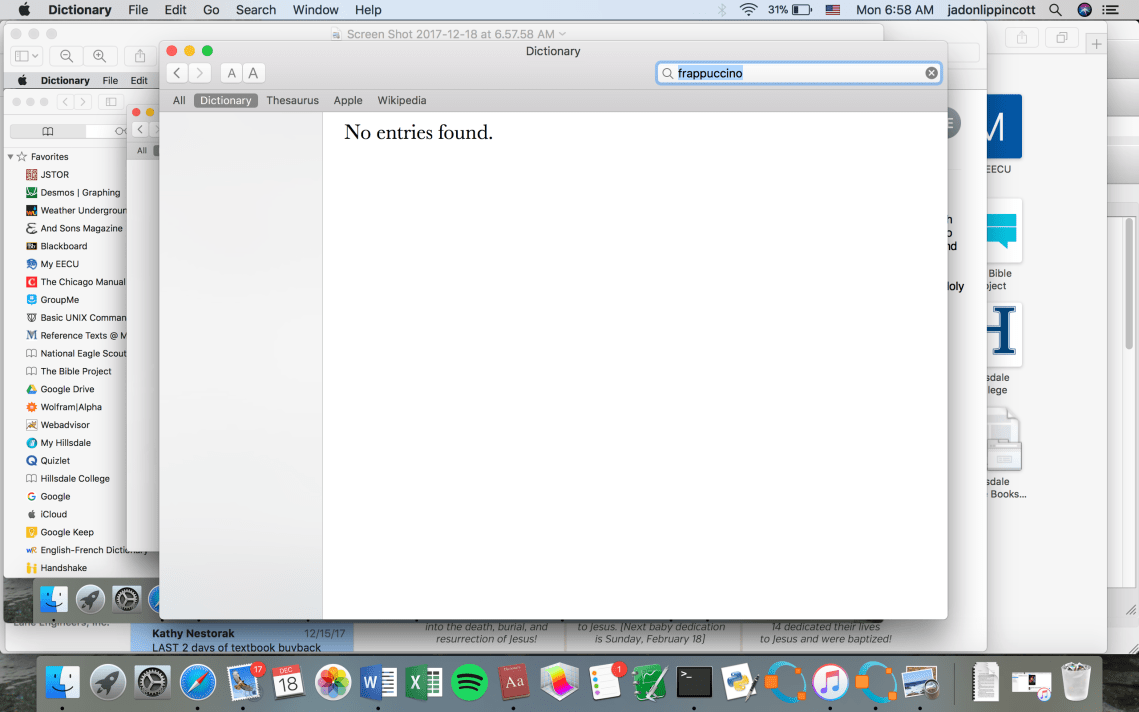Click the zoom in magnifier in Preview
1139x712 pixels.
(x=99, y=56)
